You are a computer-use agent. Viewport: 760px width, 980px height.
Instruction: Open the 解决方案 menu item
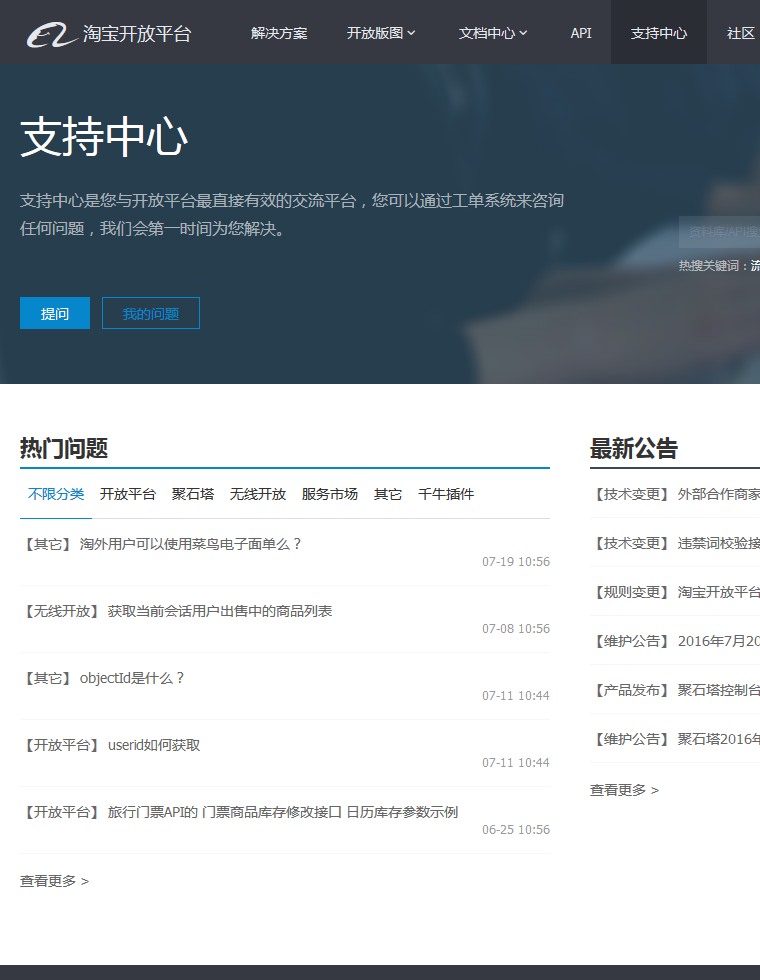point(279,33)
